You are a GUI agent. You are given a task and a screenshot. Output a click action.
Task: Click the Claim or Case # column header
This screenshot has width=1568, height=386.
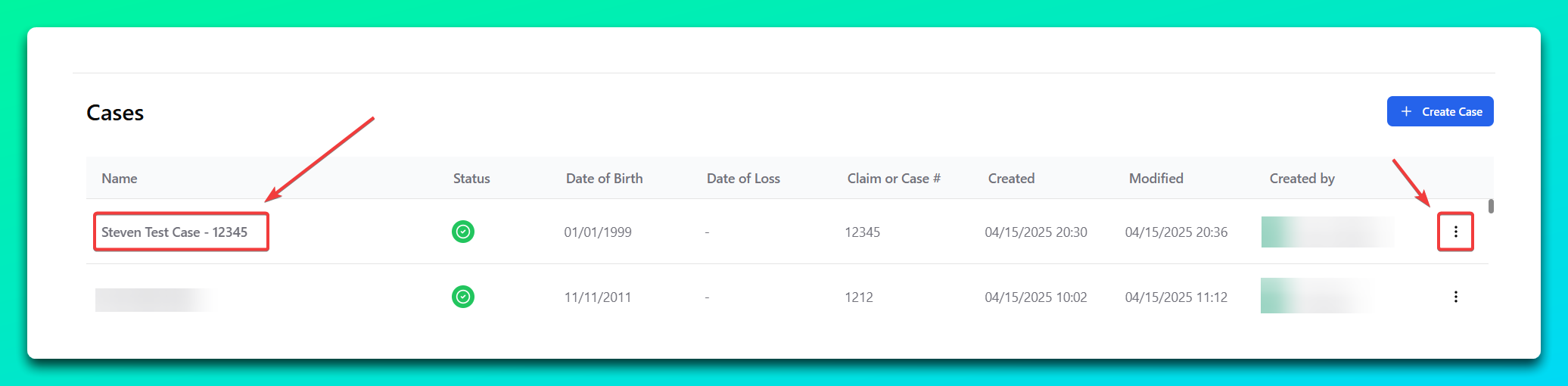click(x=894, y=179)
